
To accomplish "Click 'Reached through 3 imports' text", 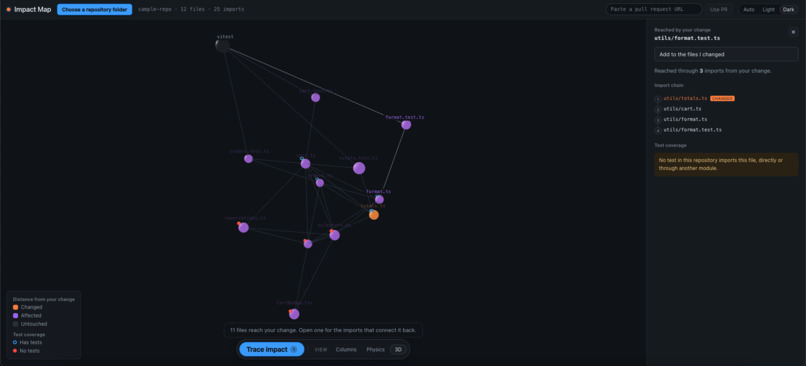I will tap(712, 71).
